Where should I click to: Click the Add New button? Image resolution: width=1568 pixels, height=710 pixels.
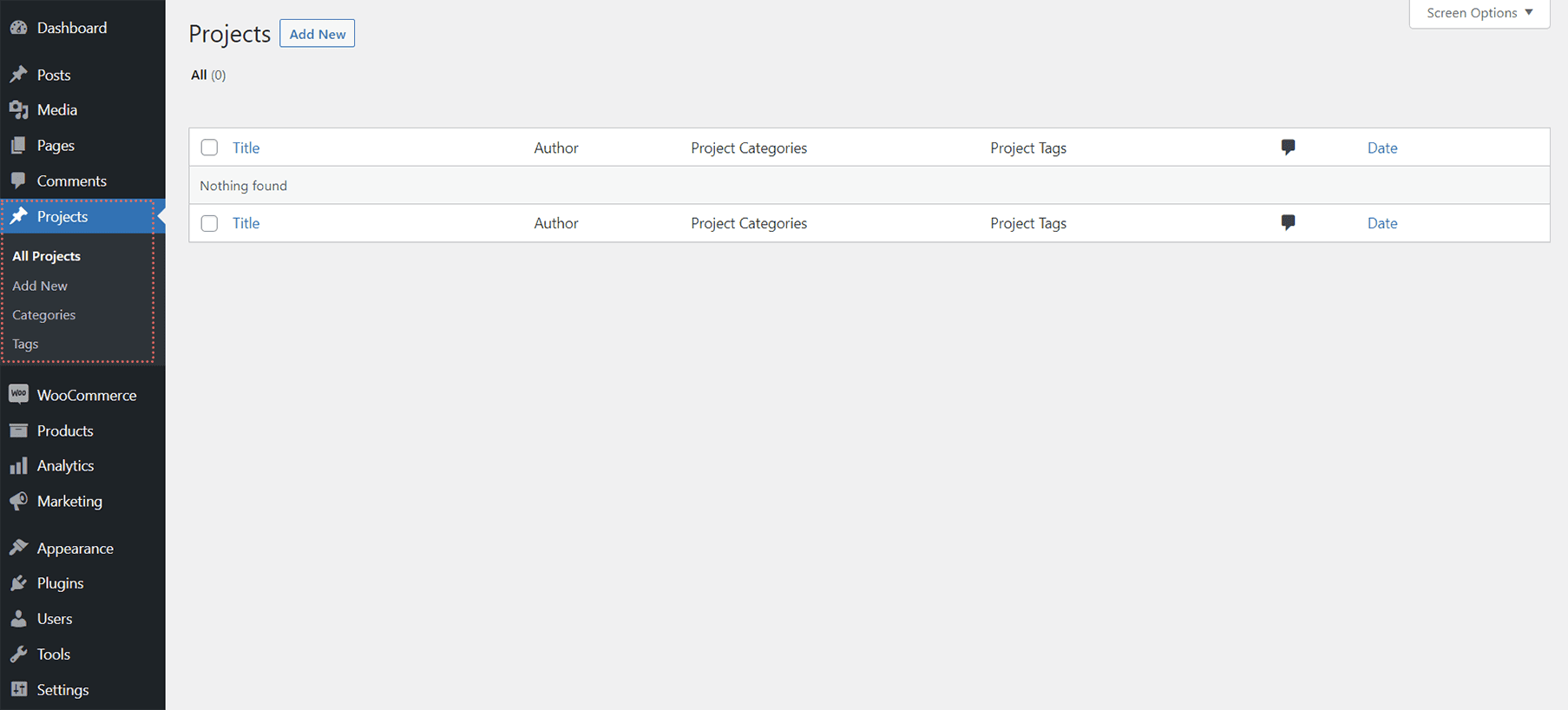pos(317,33)
